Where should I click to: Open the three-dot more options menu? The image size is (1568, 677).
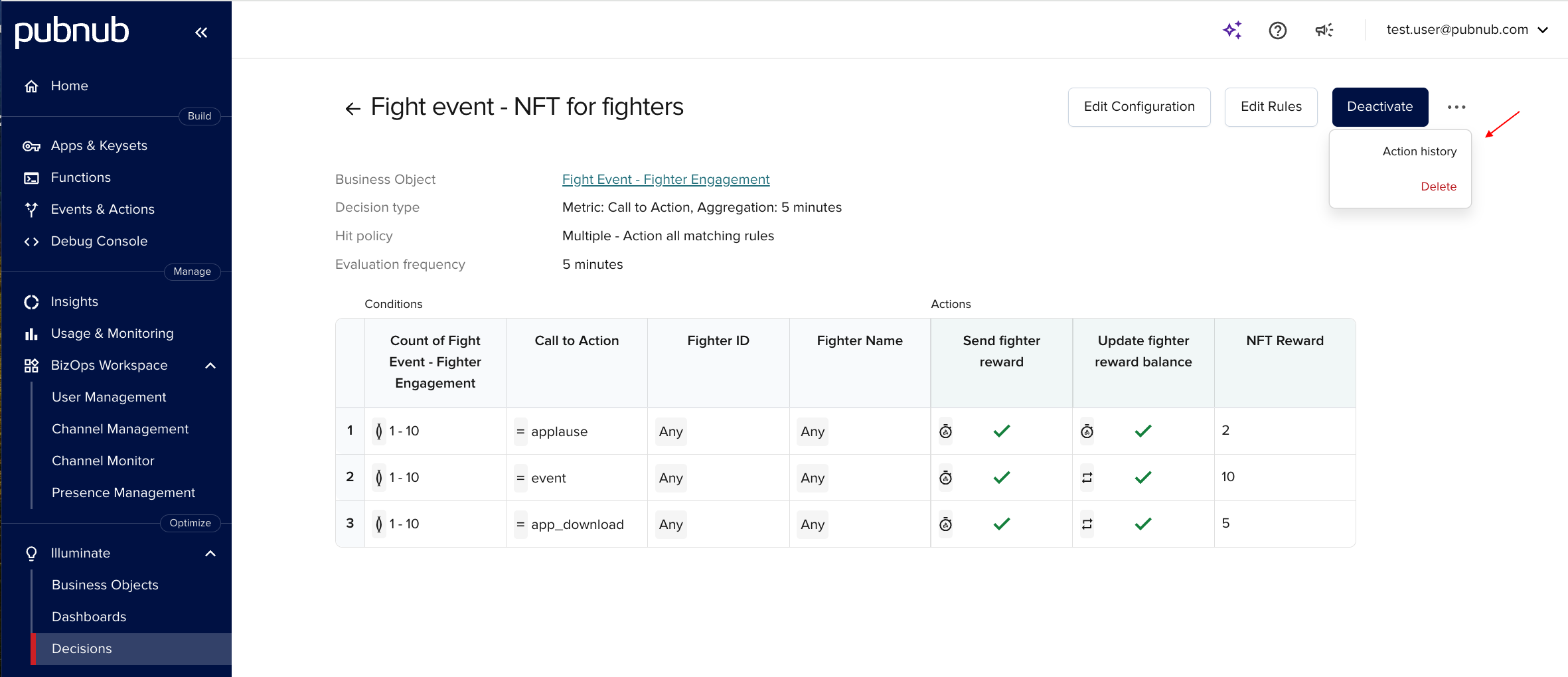tap(1456, 107)
